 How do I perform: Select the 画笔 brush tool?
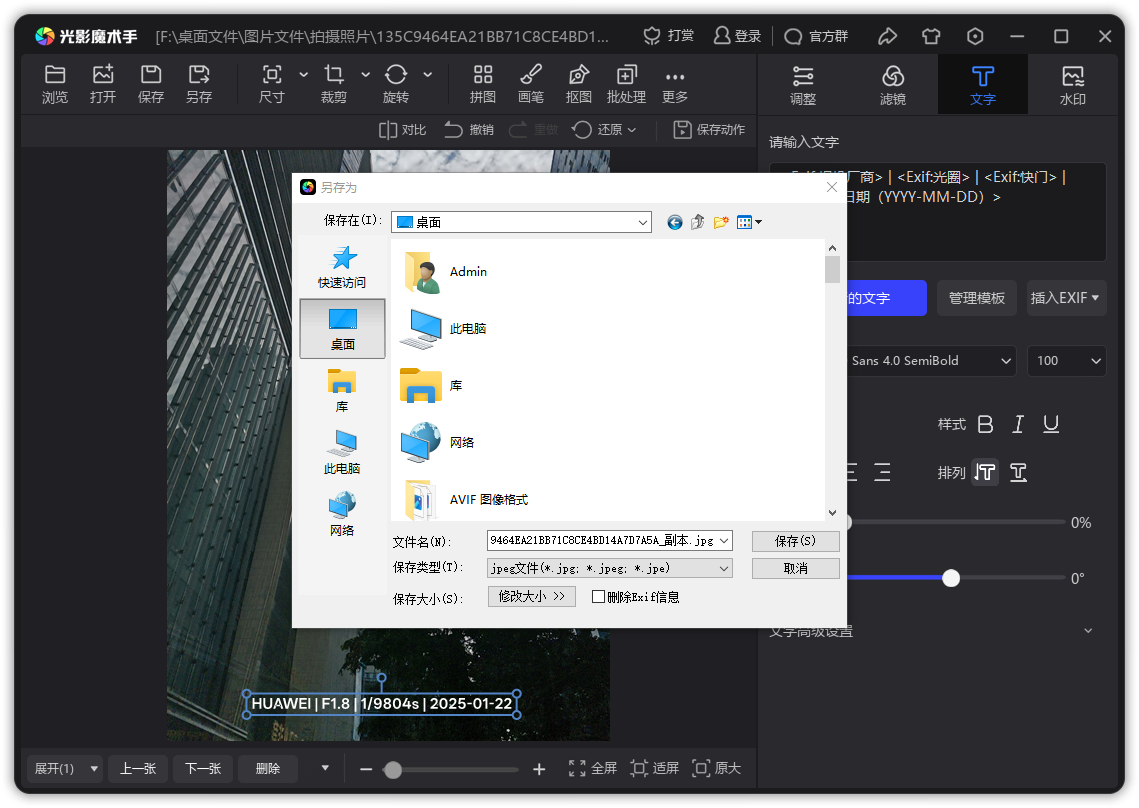pyautogui.click(x=531, y=75)
